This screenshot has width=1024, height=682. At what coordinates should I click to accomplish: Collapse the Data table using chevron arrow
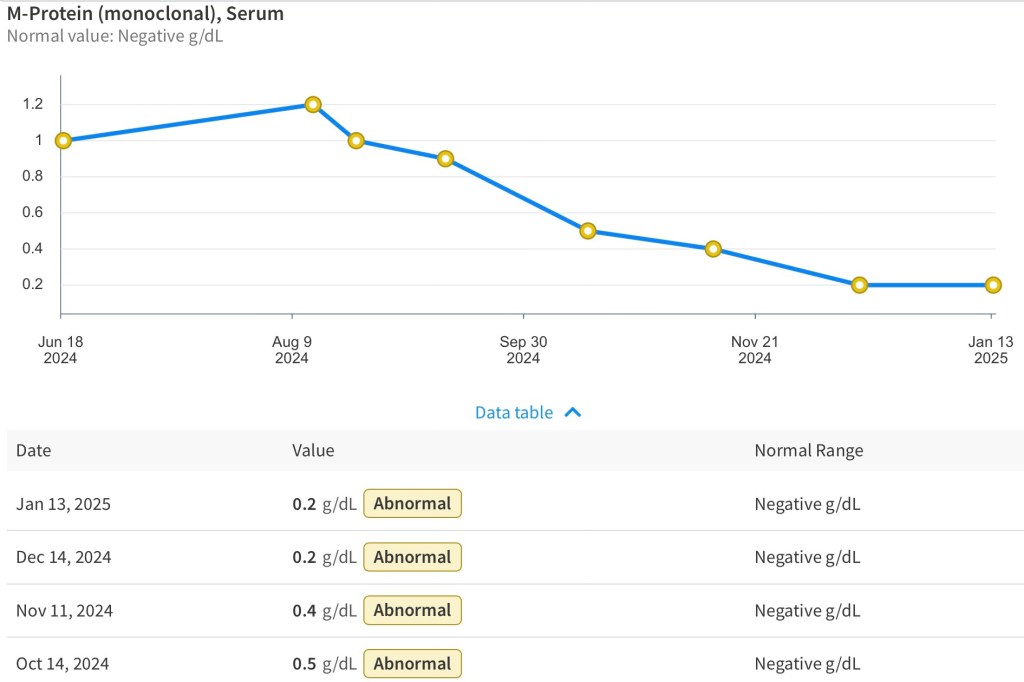(x=573, y=413)
